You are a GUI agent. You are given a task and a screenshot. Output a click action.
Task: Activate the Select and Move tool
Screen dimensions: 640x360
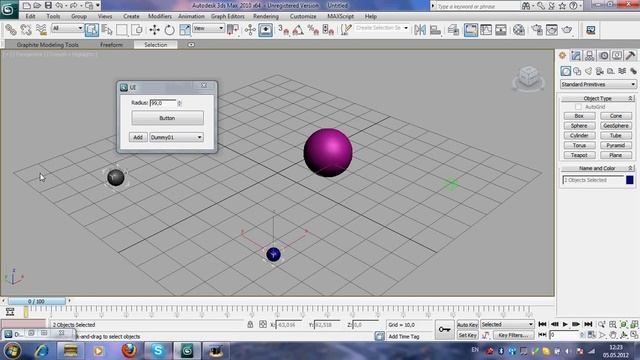[x=154, y=29]
